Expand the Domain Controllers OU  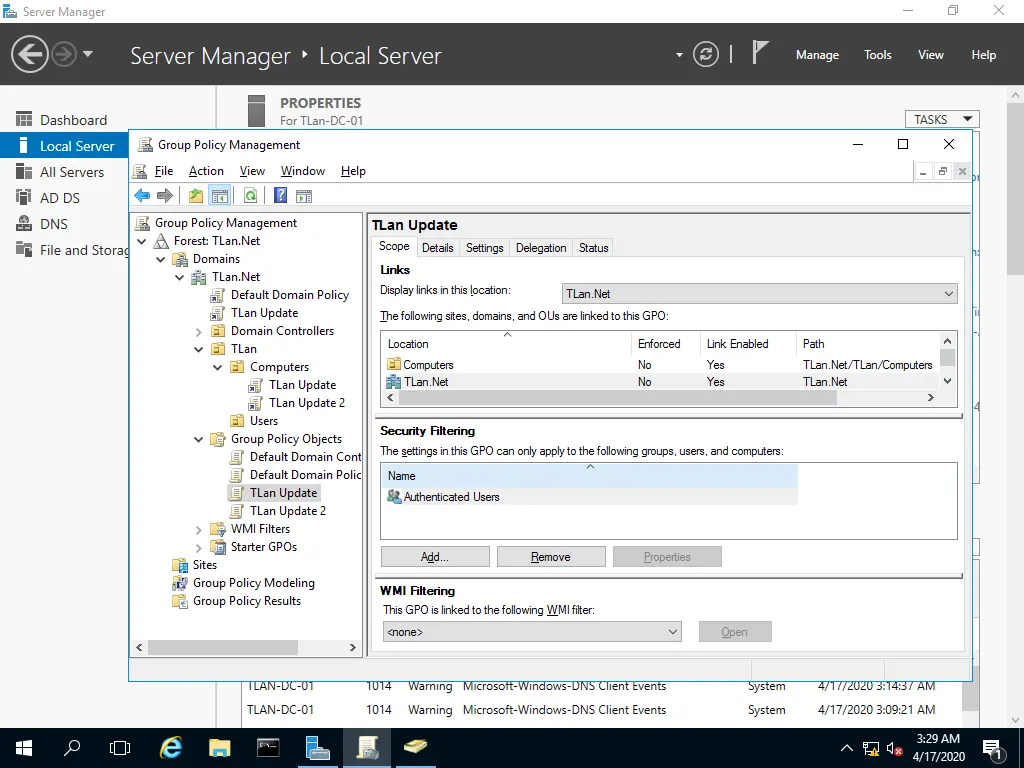tap(199, 331)
